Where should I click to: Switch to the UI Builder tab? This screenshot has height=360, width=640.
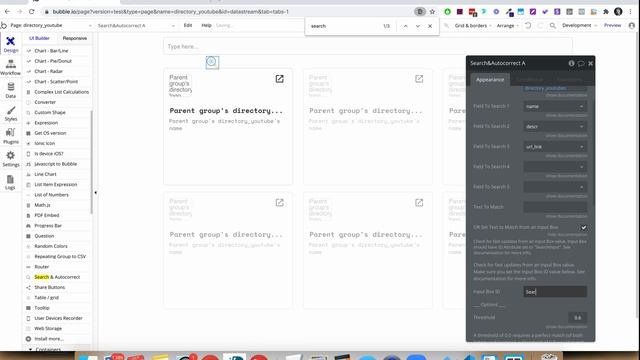pos(39,38)
